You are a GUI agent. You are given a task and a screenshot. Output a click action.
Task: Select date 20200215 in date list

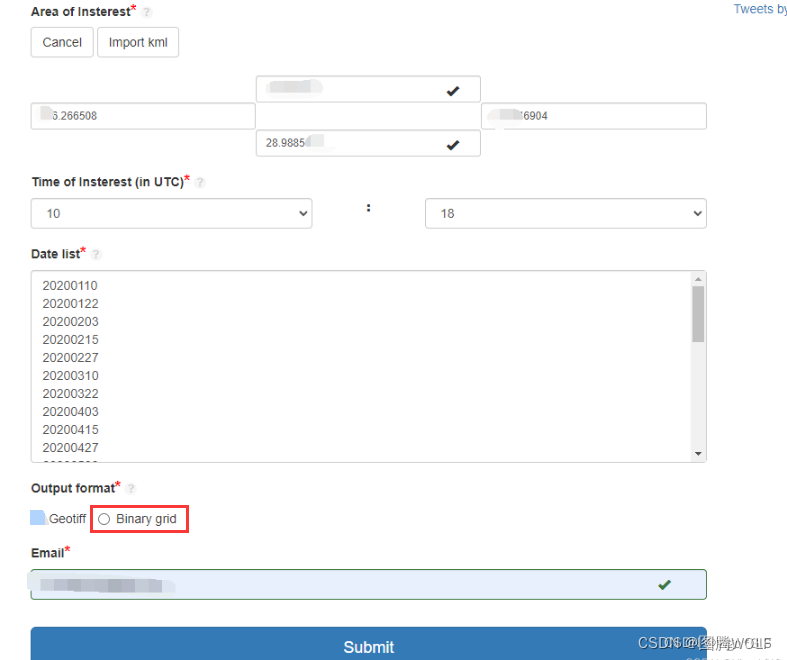[x=70, y=340]
